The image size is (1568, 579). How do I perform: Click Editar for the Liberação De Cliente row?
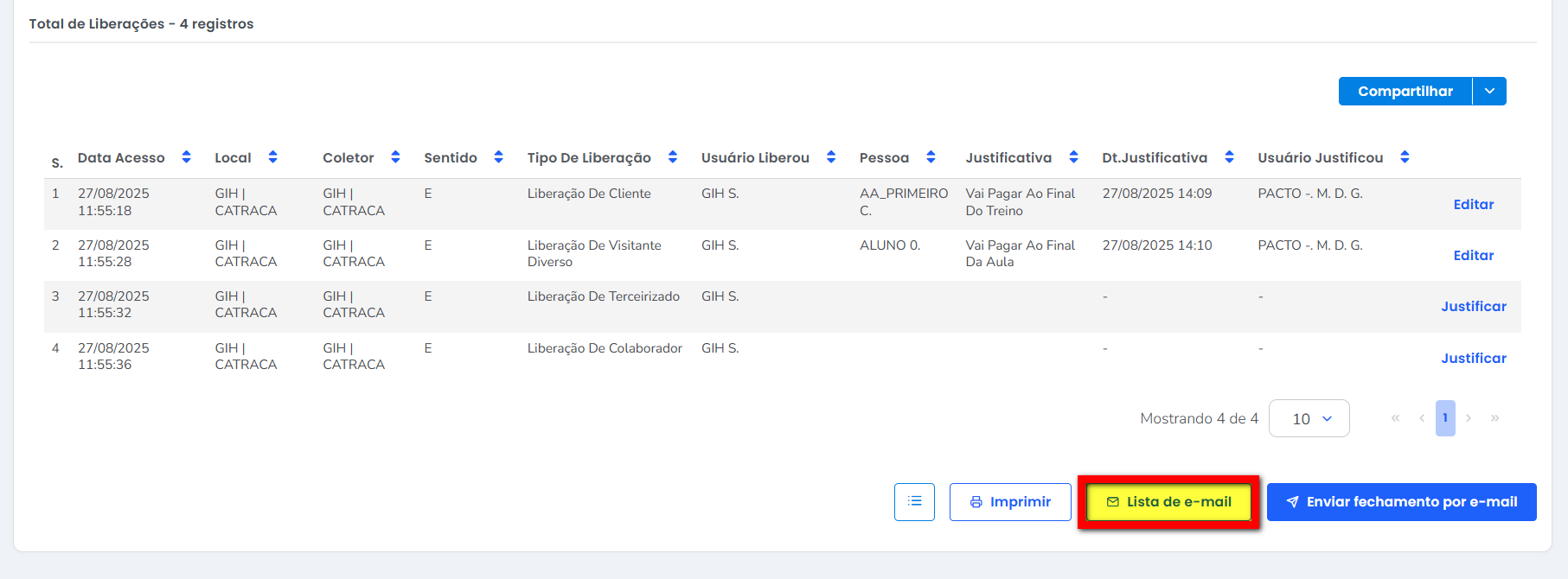point(1474,204)
